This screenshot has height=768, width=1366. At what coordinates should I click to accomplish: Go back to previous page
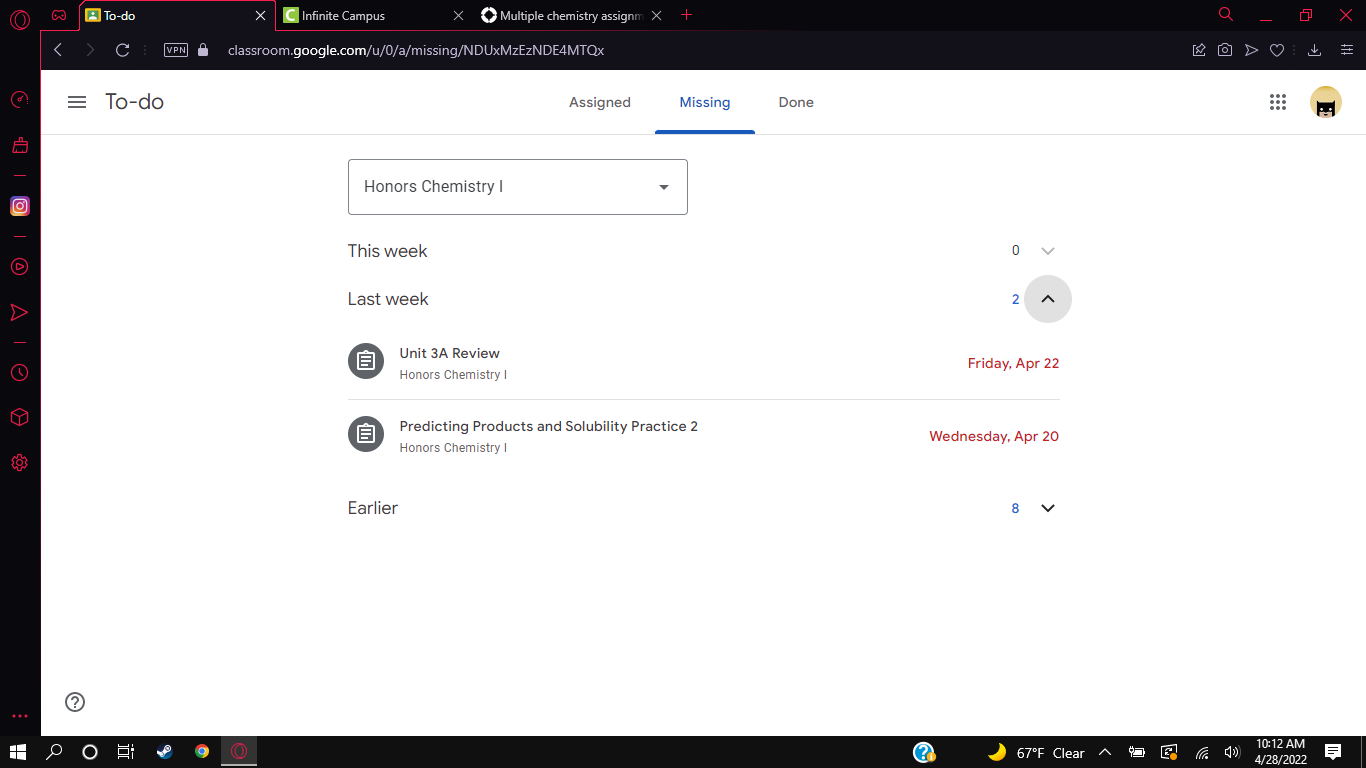(58, 50)
